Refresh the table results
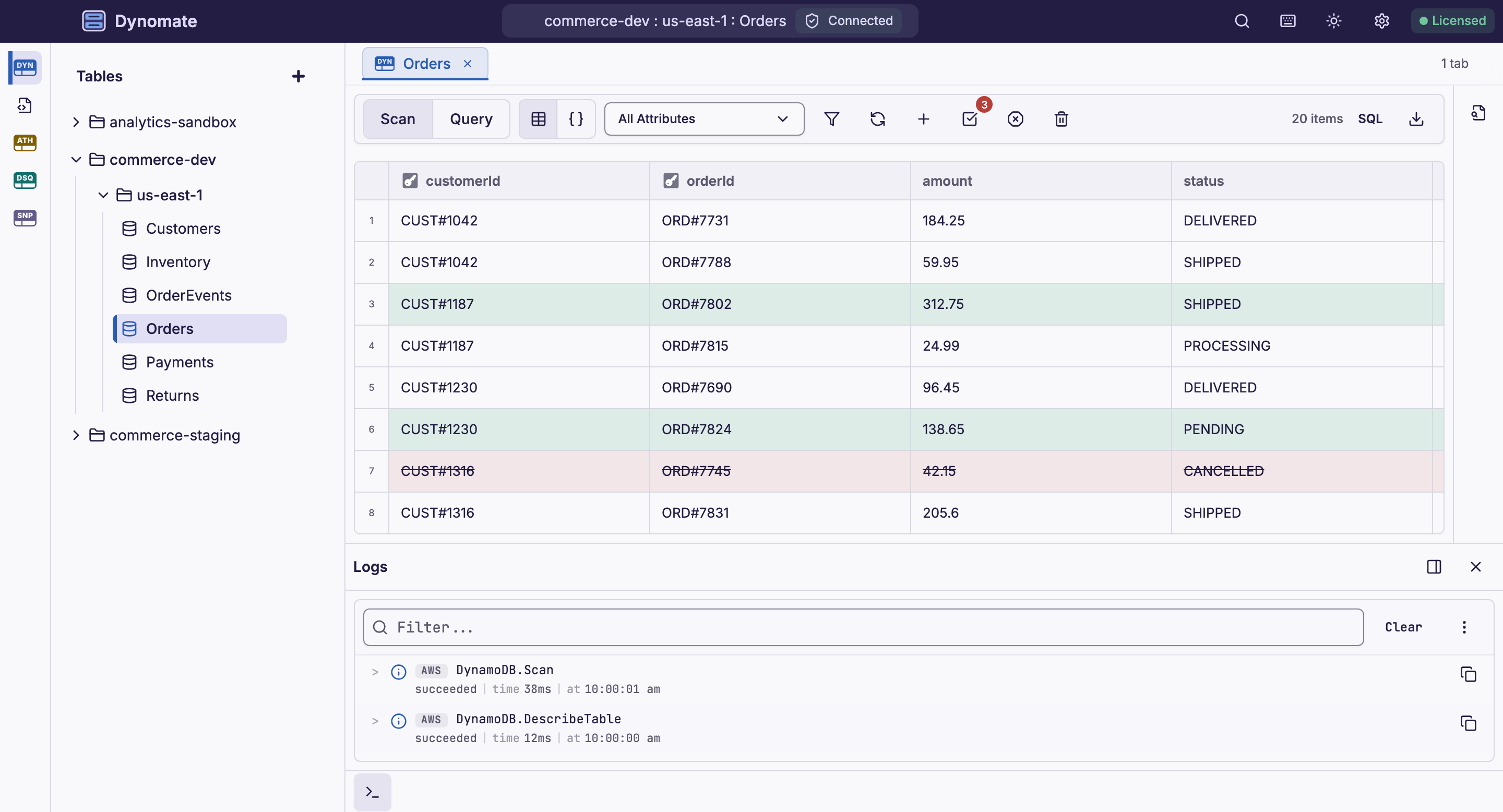The height and width of the screenshot is (812, 1503). pyautogui.click(x=877, y=119)
